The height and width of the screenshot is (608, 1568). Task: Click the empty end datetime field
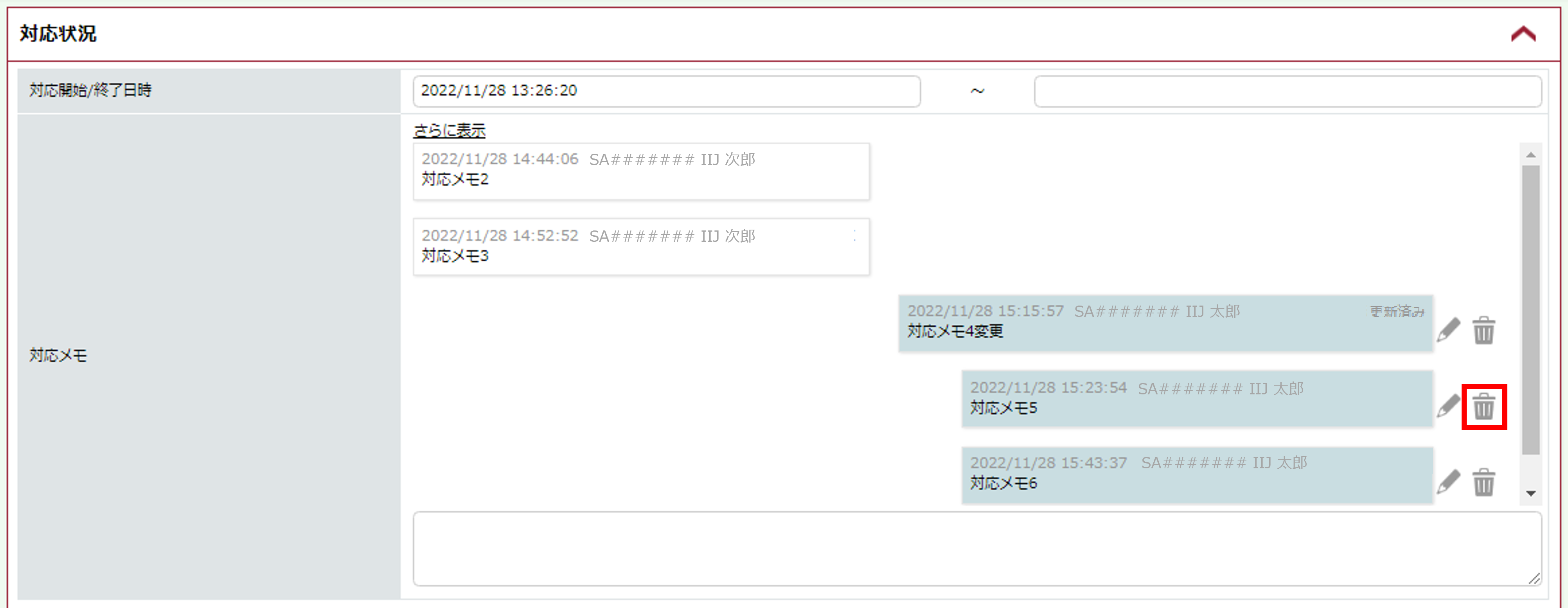1287,91
